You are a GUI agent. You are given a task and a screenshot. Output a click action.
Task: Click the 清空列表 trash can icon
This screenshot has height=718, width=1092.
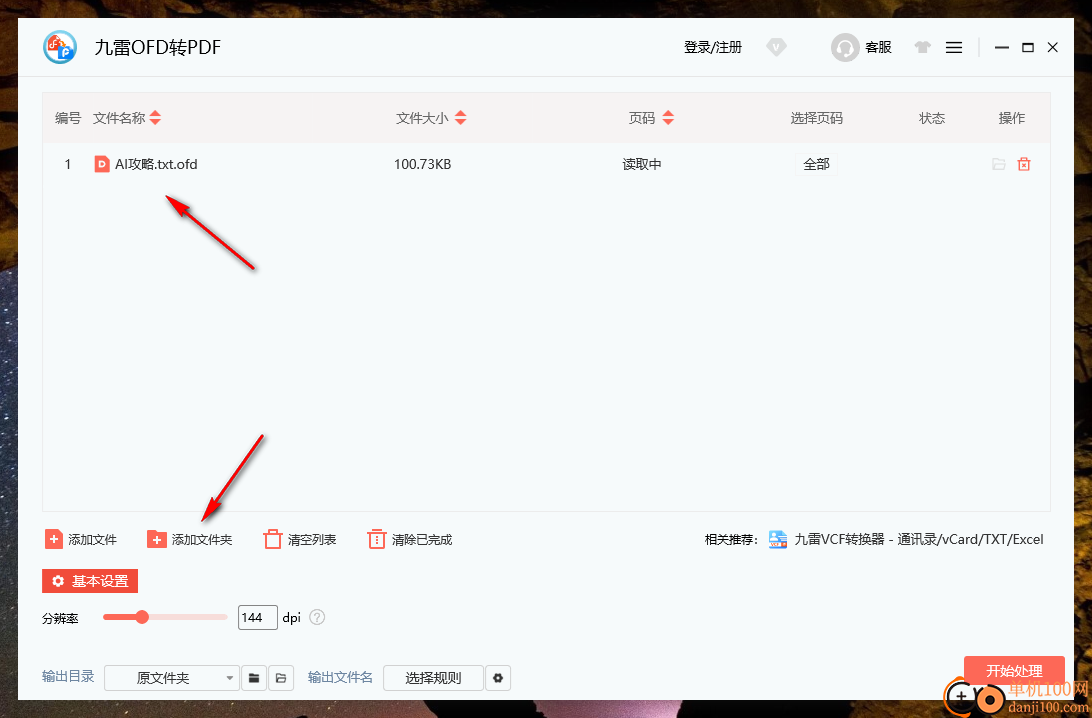pos(272,539)
